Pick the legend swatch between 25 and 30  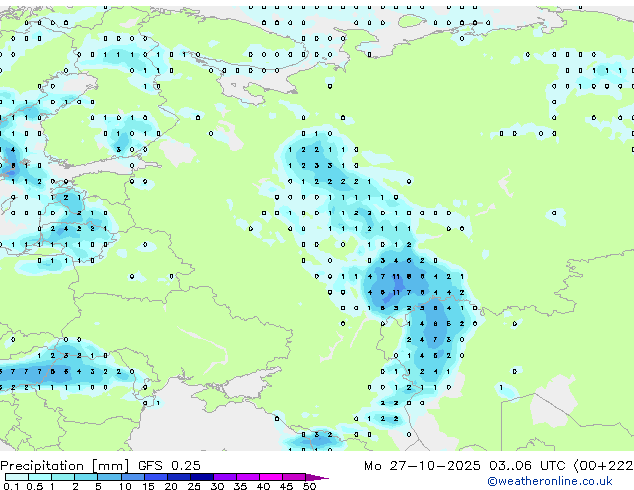pyautogui.click(x=201, y=477)
